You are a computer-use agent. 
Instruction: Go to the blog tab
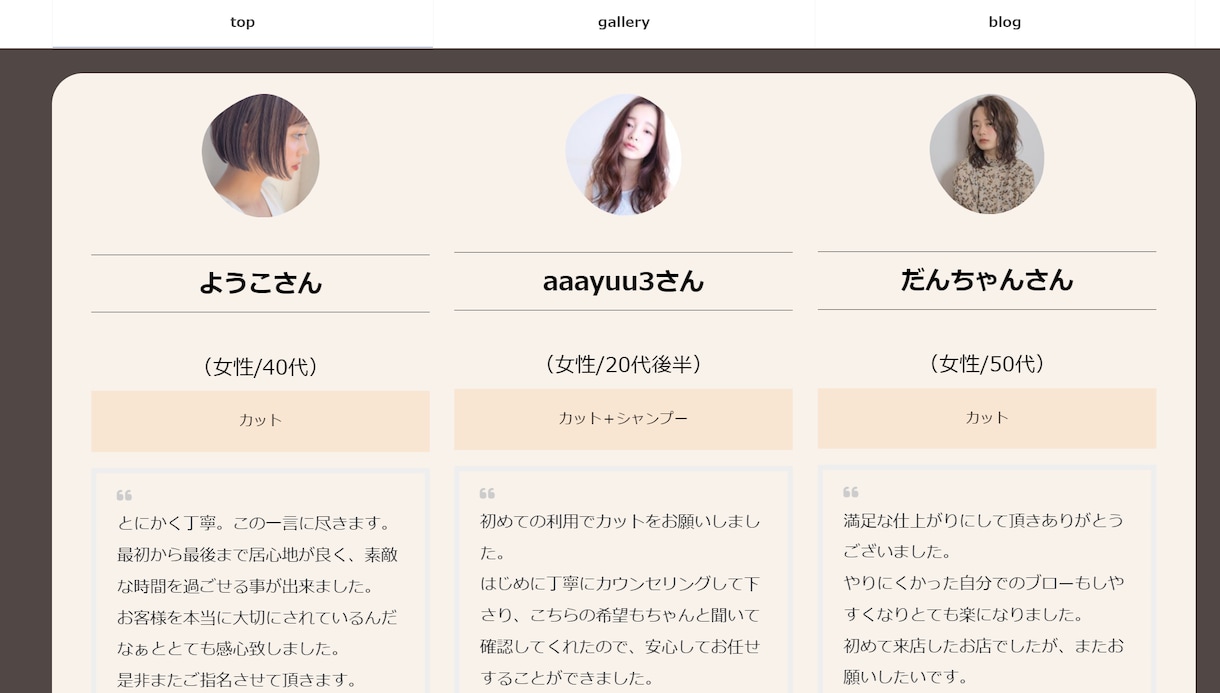point(1005,23)
